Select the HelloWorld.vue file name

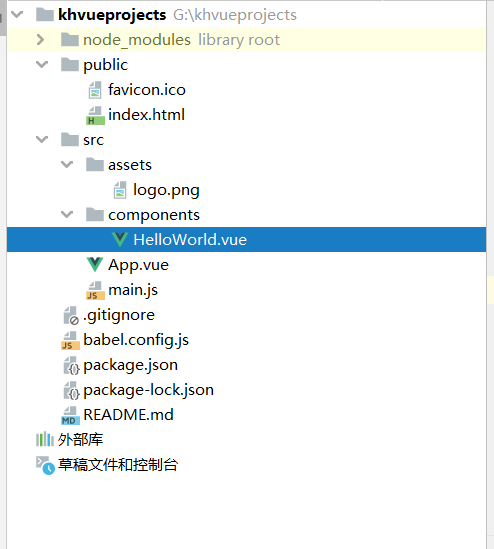click(190, 239)
